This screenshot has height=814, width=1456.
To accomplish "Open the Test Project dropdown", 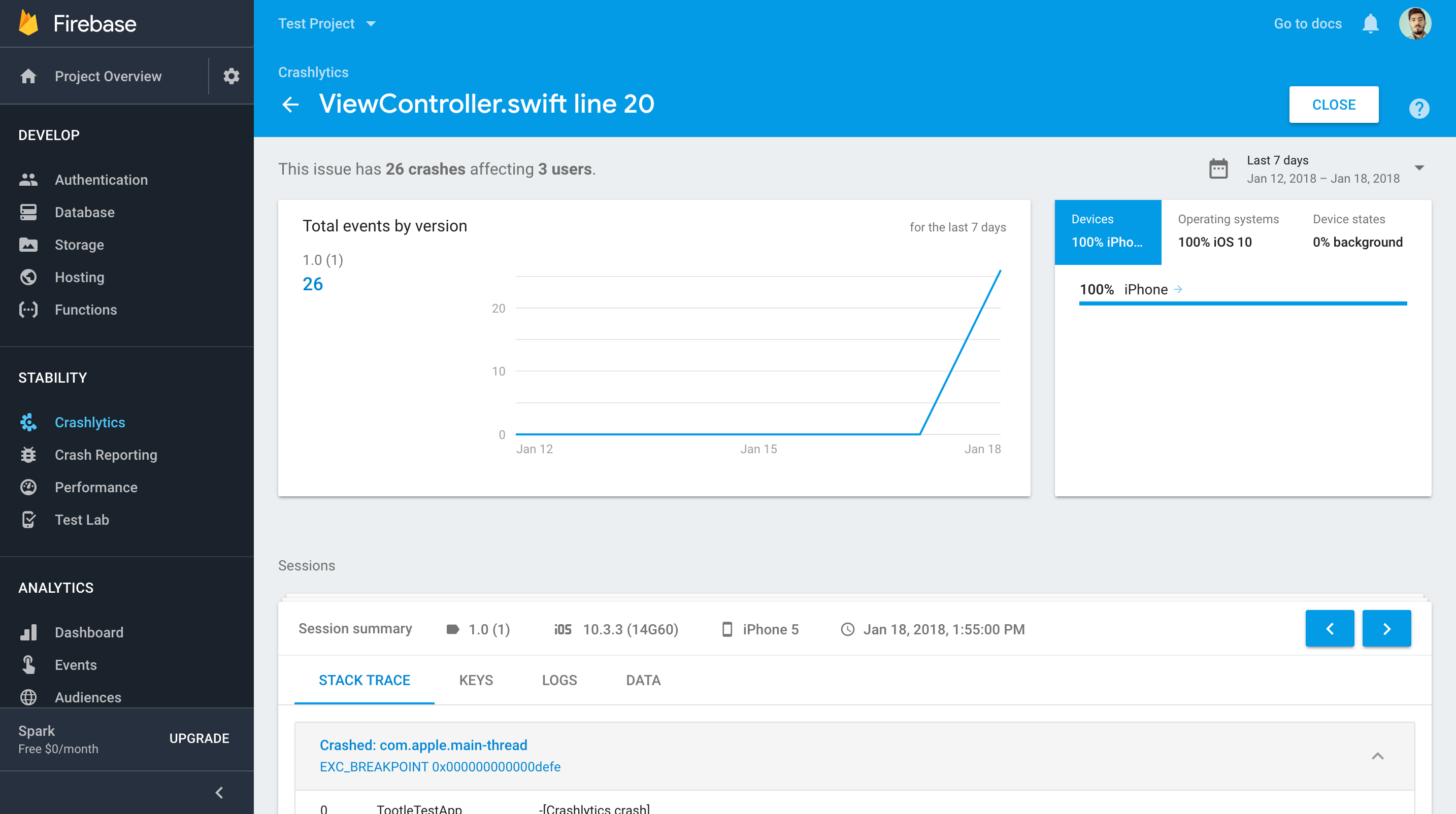I will 327,24.
